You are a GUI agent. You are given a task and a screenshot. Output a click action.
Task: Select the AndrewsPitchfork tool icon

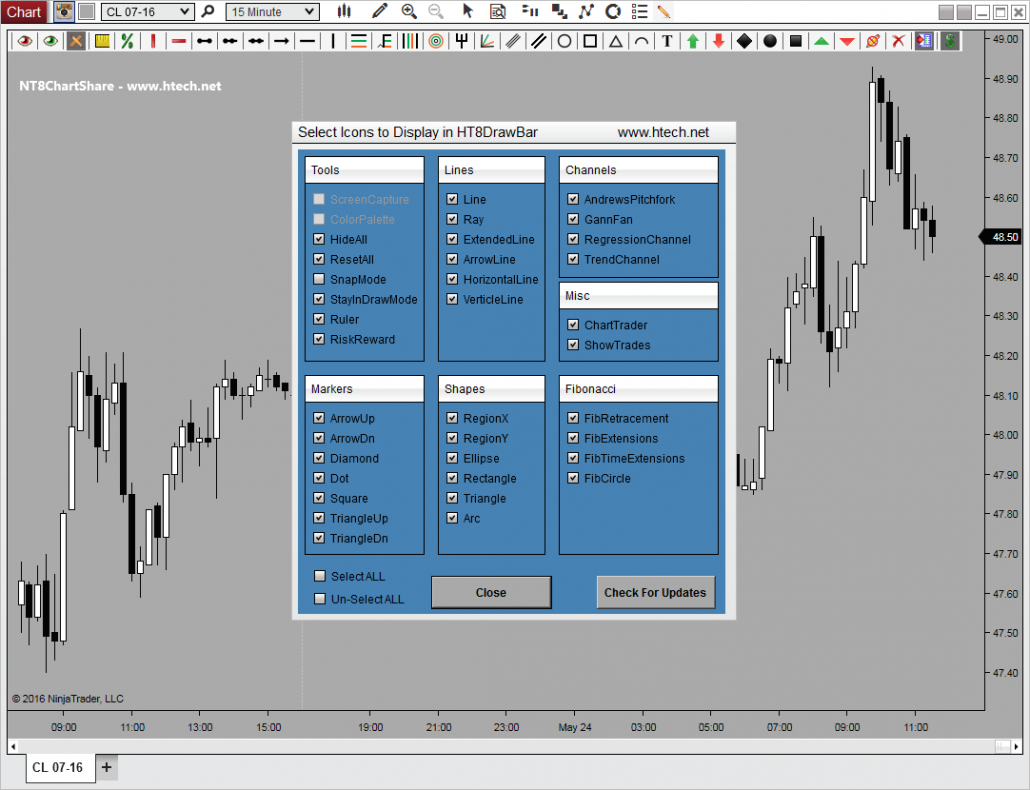click(x=462, y=41)
